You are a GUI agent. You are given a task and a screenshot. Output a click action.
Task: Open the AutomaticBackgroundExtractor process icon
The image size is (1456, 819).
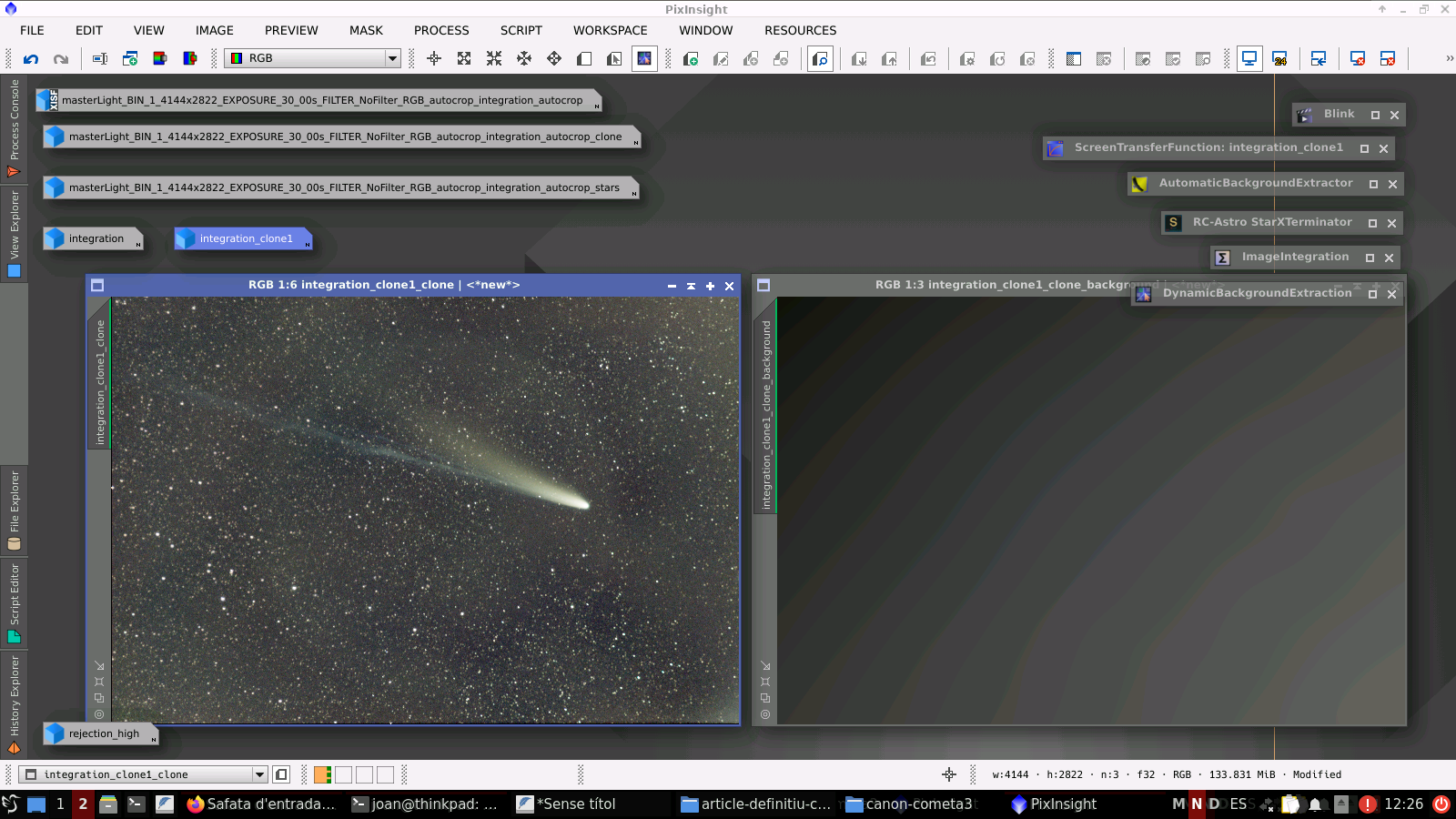[x=1255, y=184]
